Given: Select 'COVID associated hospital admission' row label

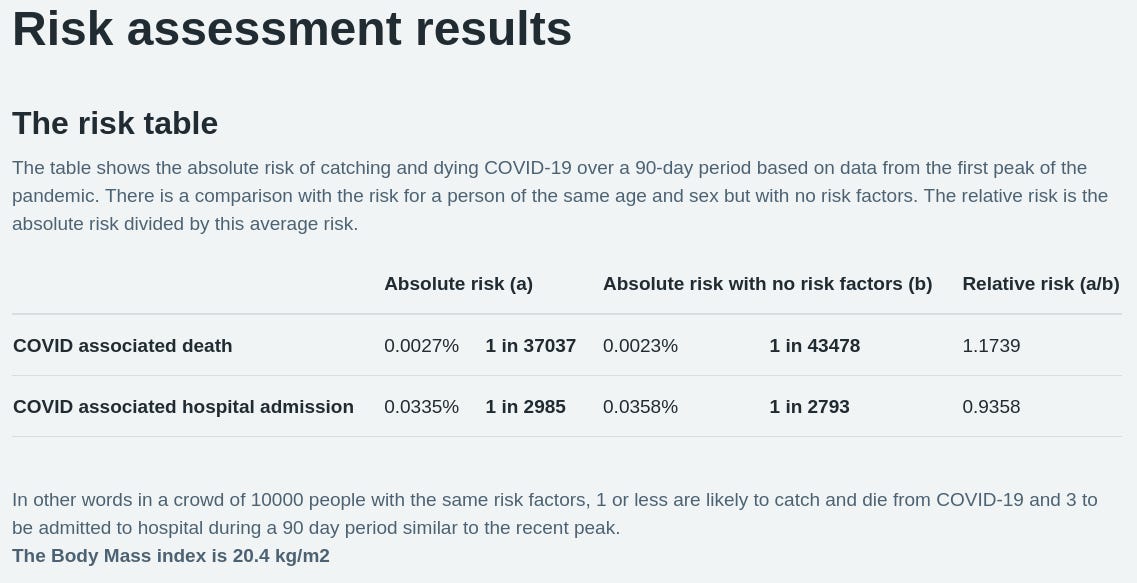Looking at the screenshot, I should 183,407.
